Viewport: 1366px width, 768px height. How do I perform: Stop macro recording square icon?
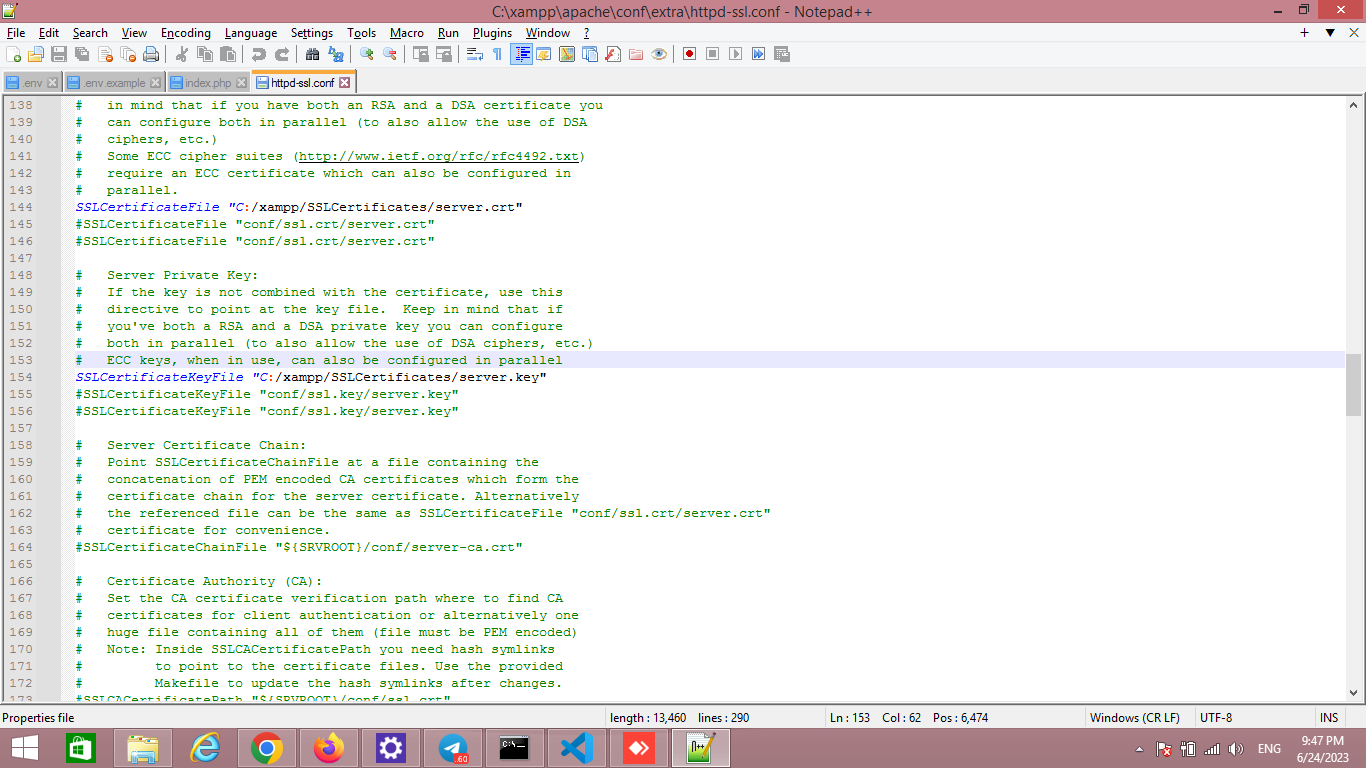coord(712,54)
